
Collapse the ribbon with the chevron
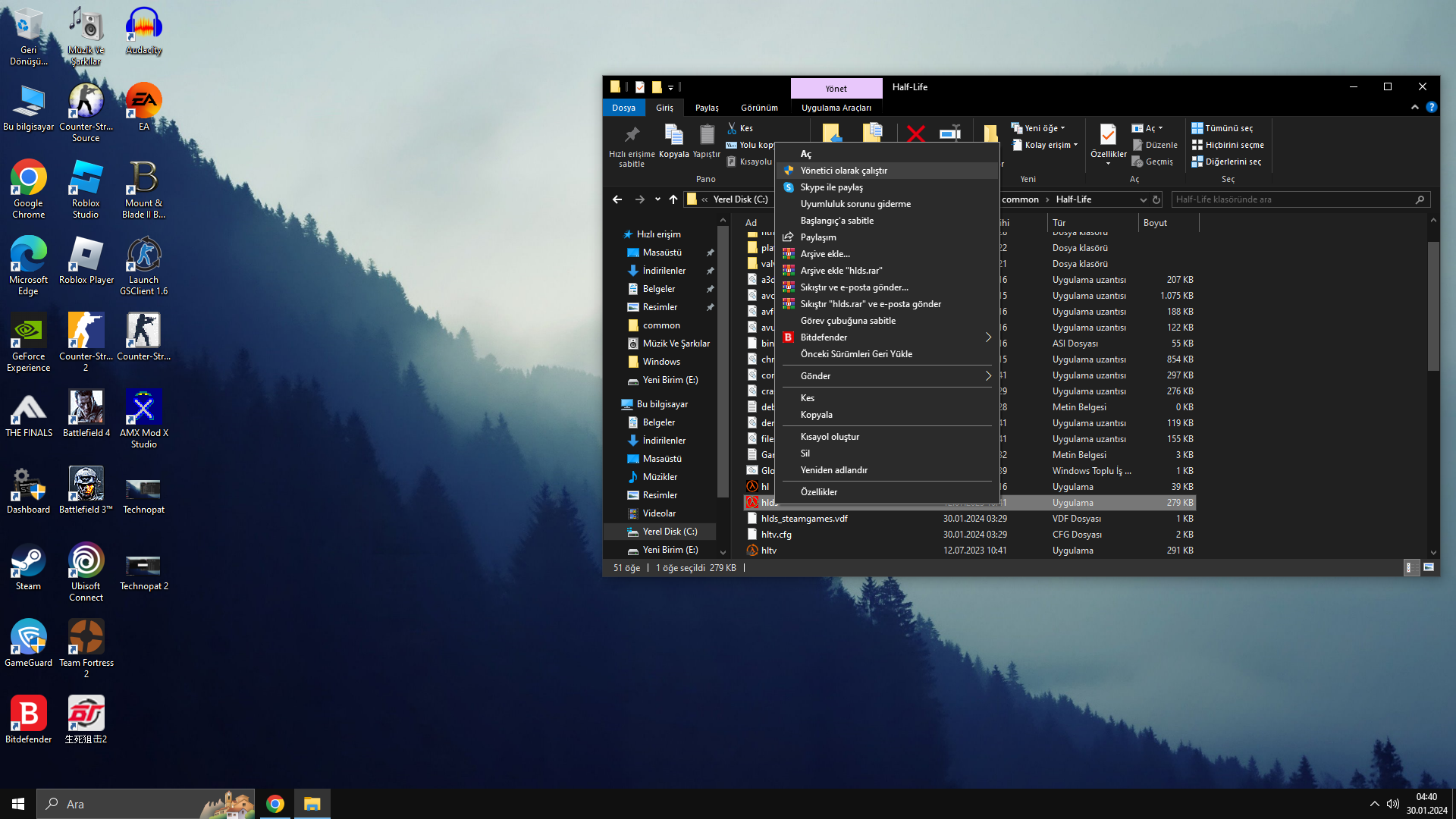(1414, 108)
